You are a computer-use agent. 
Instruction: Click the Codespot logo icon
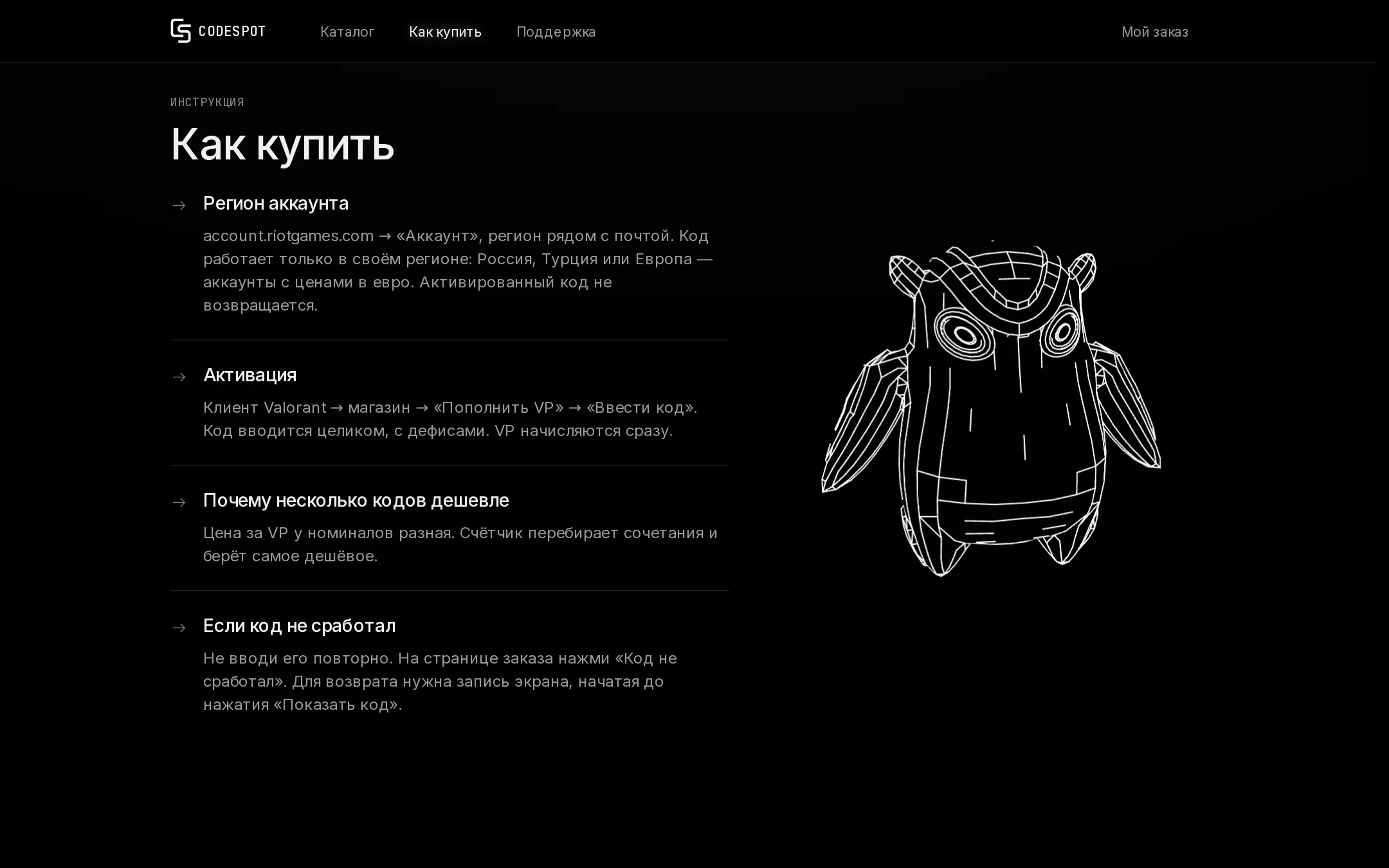(181, 31)
